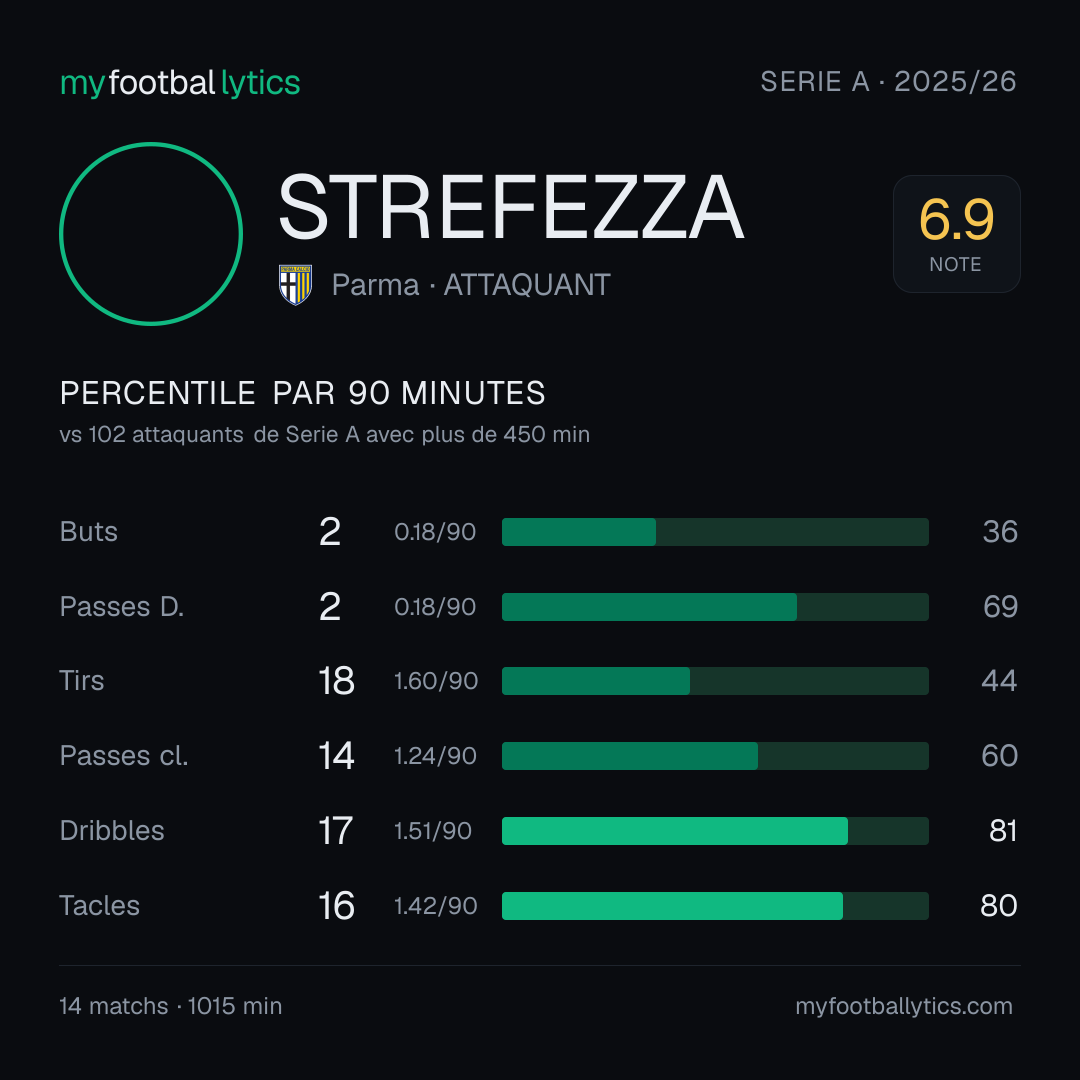Click the Tirs percentile bar

pyautogui.click(x=715, y=681)
